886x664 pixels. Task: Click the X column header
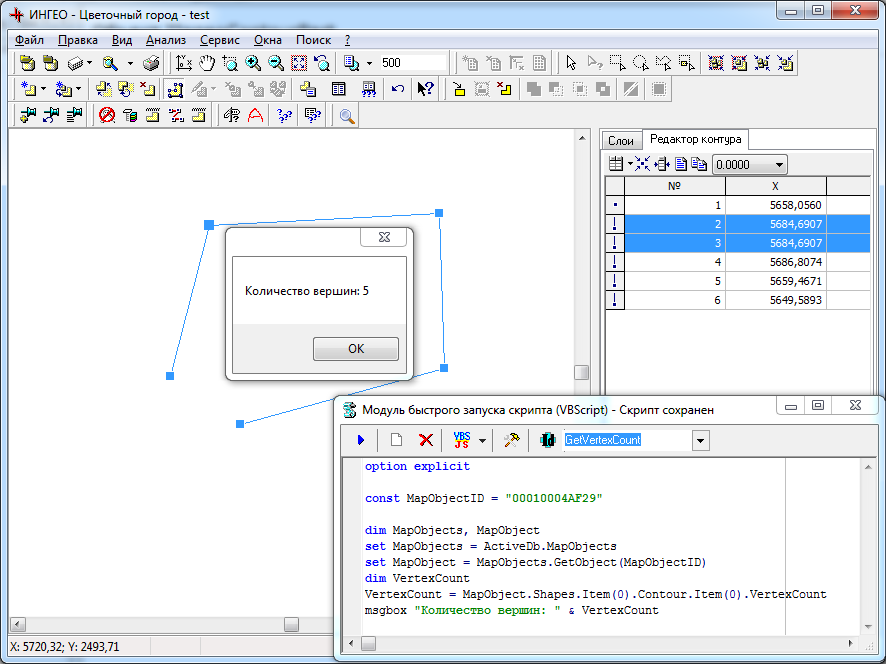click(775, 186)
